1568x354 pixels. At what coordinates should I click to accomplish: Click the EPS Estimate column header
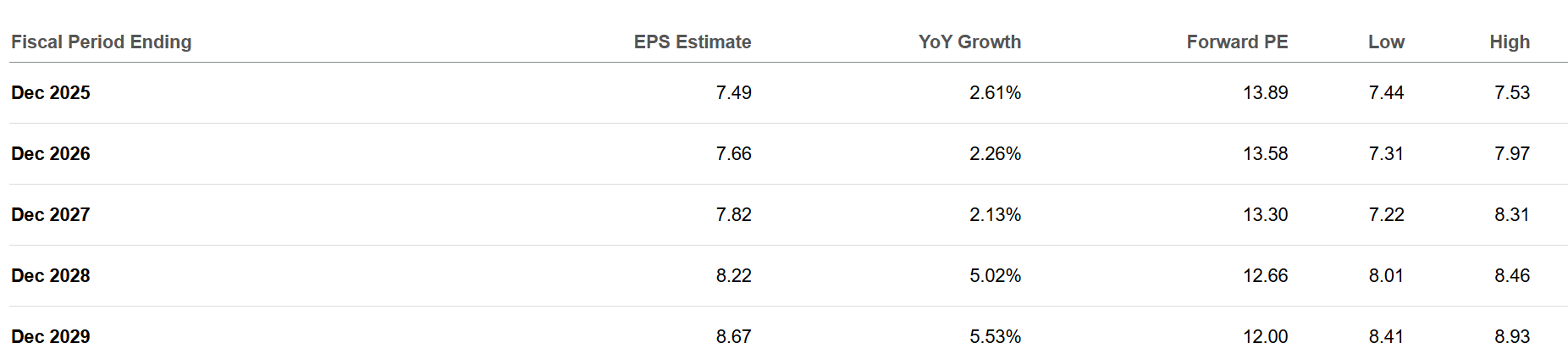[x=692, y=42]
